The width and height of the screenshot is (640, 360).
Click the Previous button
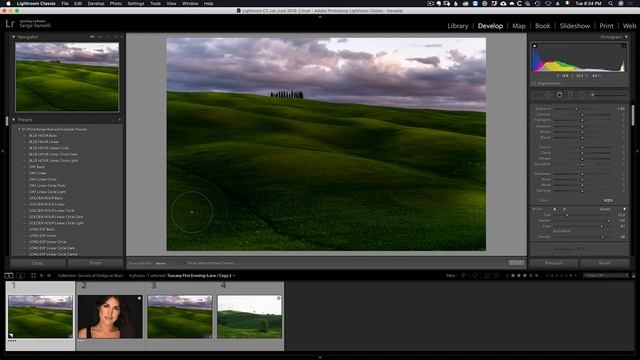click(x=554, y=263)
